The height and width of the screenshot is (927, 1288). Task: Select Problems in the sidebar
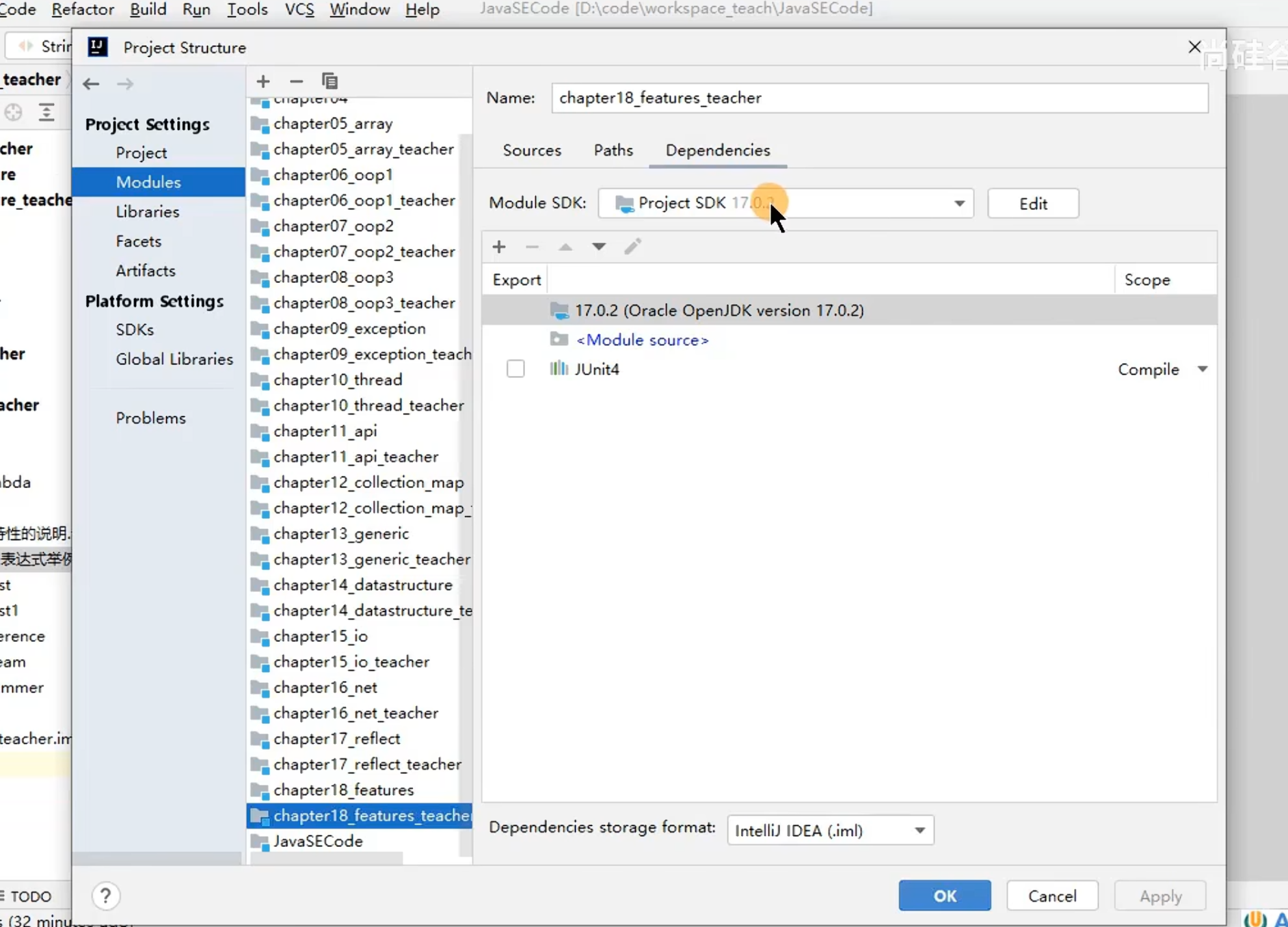click(x=150, y=418)
